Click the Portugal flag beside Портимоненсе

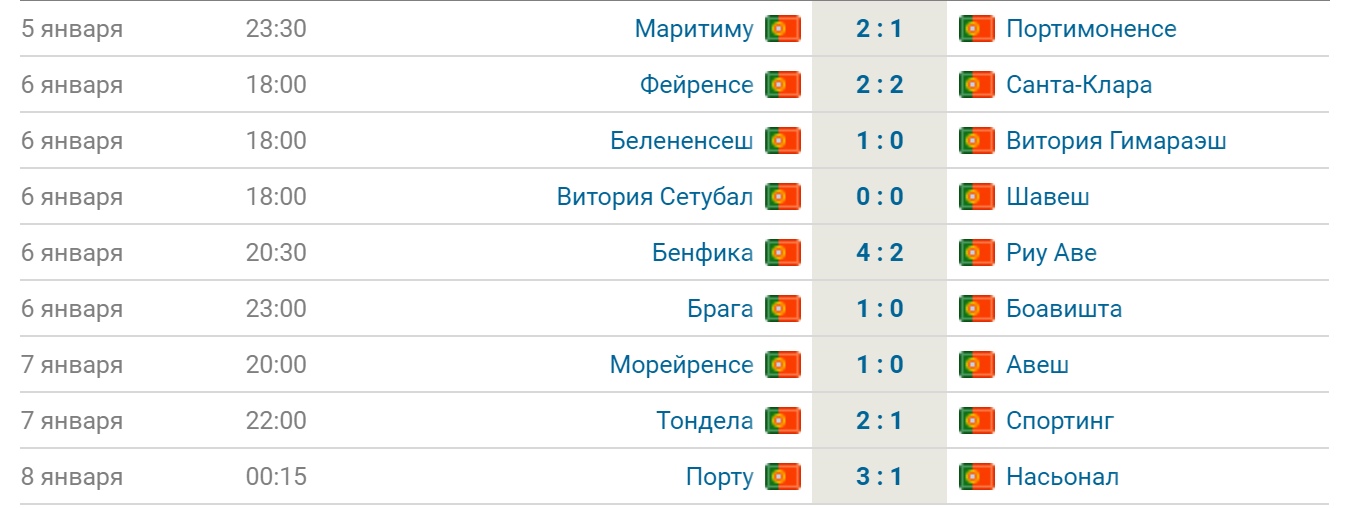click(977, 29)
